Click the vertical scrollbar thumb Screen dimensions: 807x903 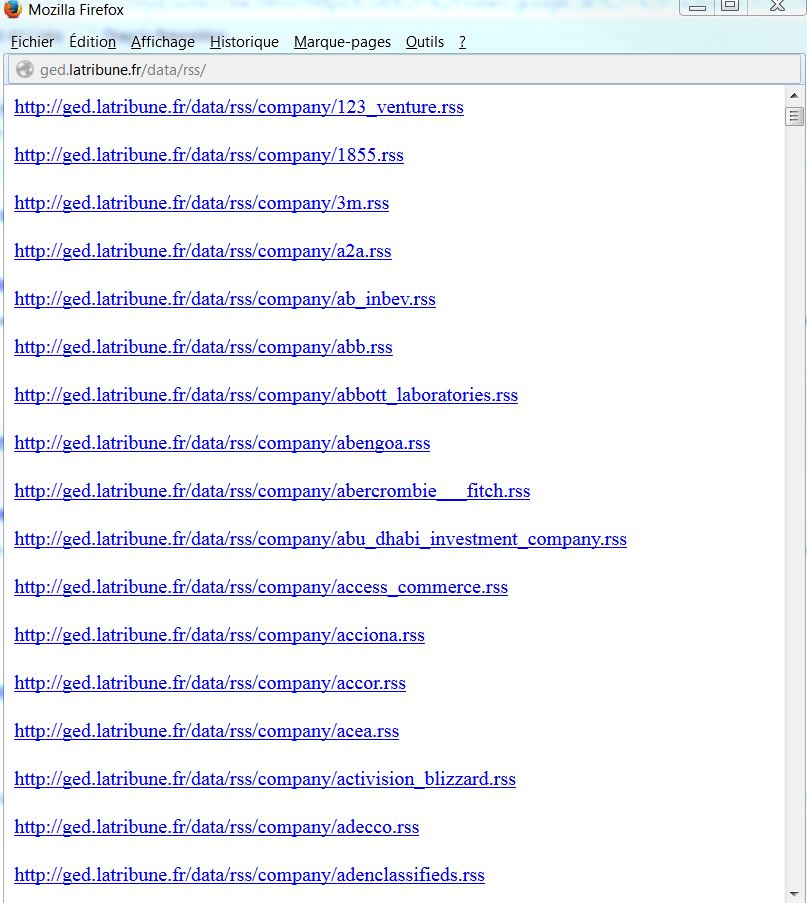click(x=794, y=116)
